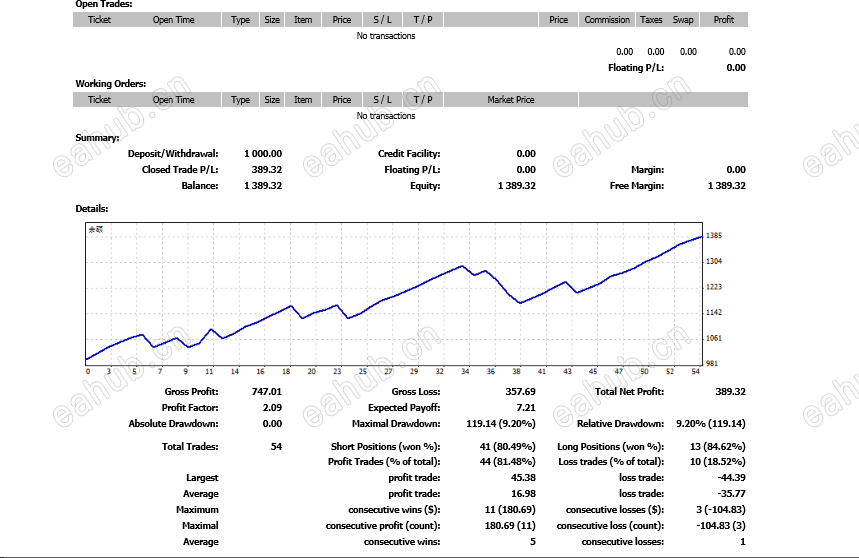
Task: Select the S / L header in Working Orders
Action: pyautogui.click(x=382, y=100)
